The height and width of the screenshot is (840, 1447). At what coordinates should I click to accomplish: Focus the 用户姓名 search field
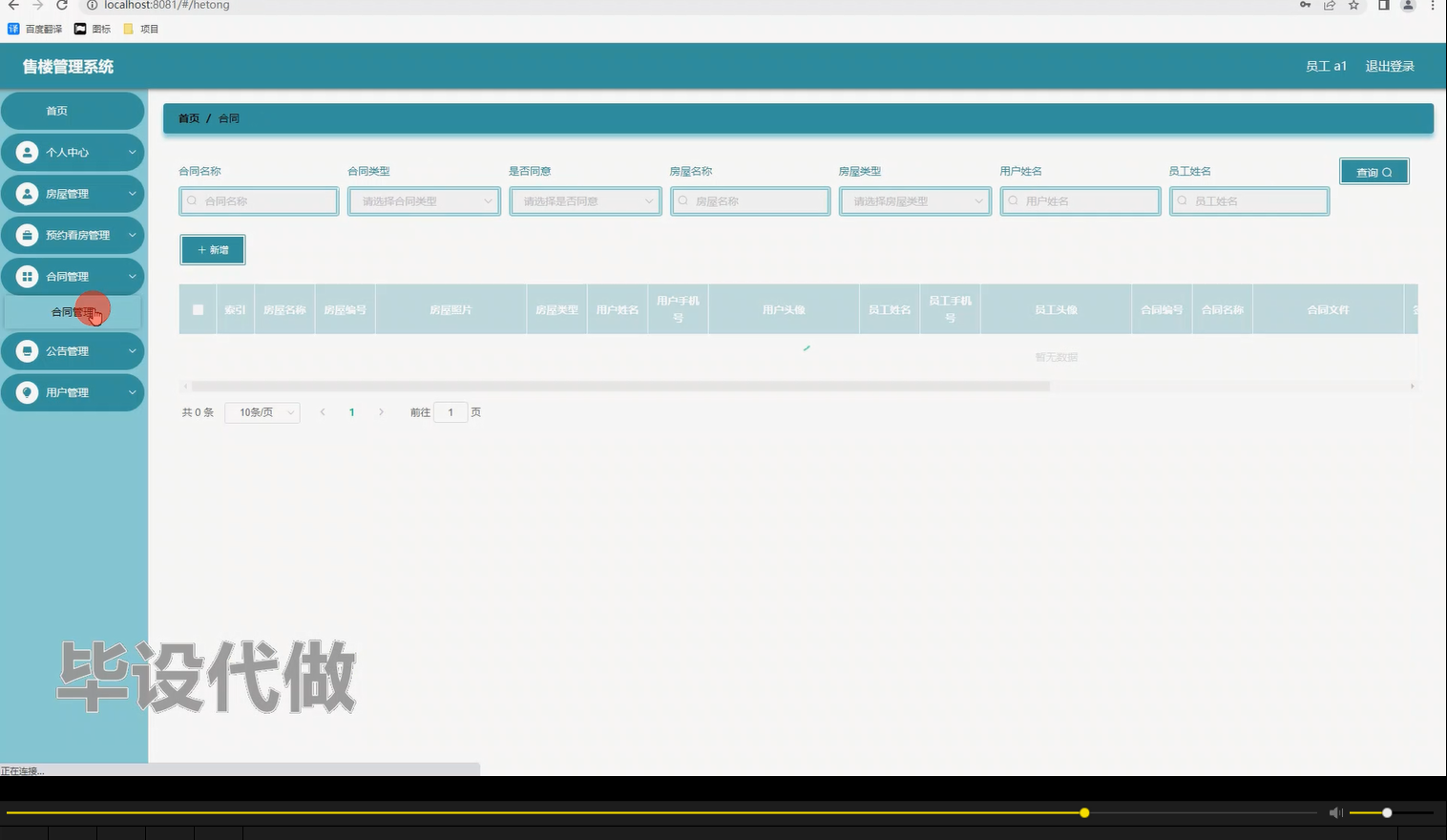[1080, 201]
